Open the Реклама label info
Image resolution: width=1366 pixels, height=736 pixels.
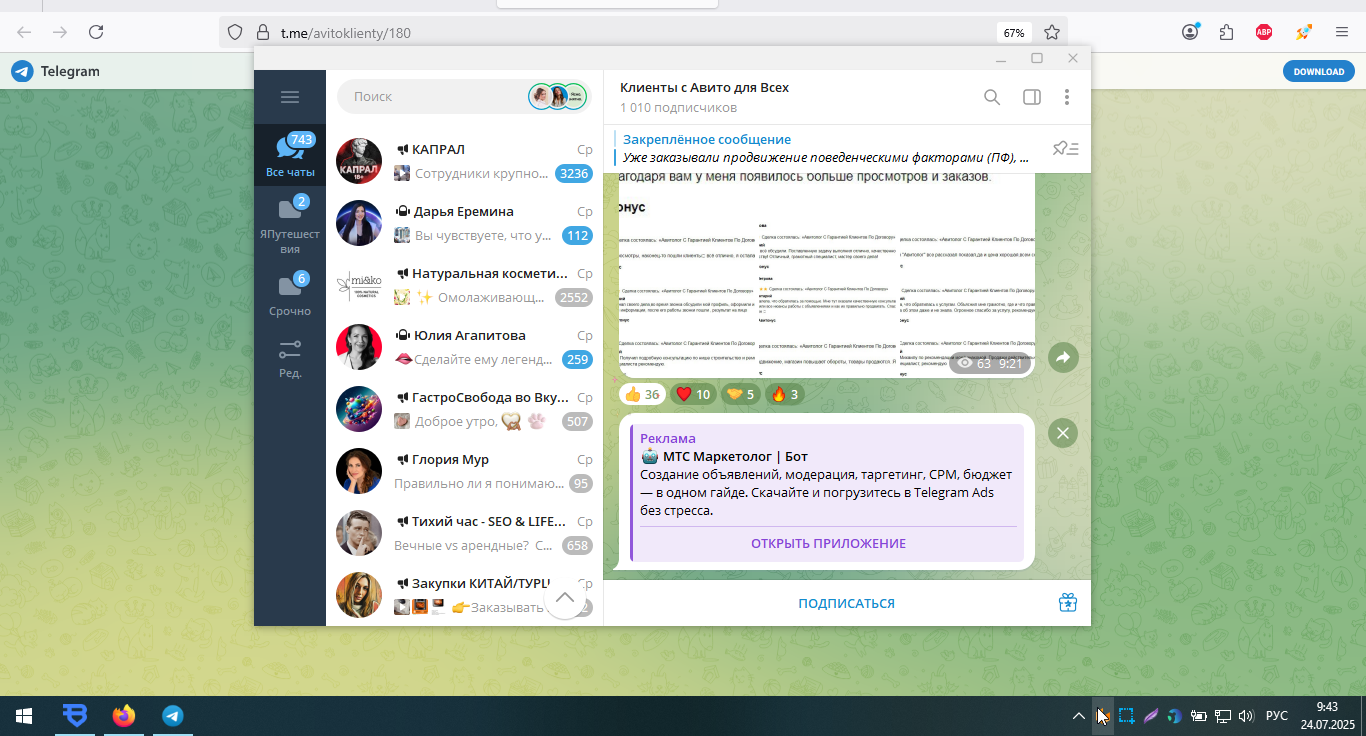coord(668,438)
